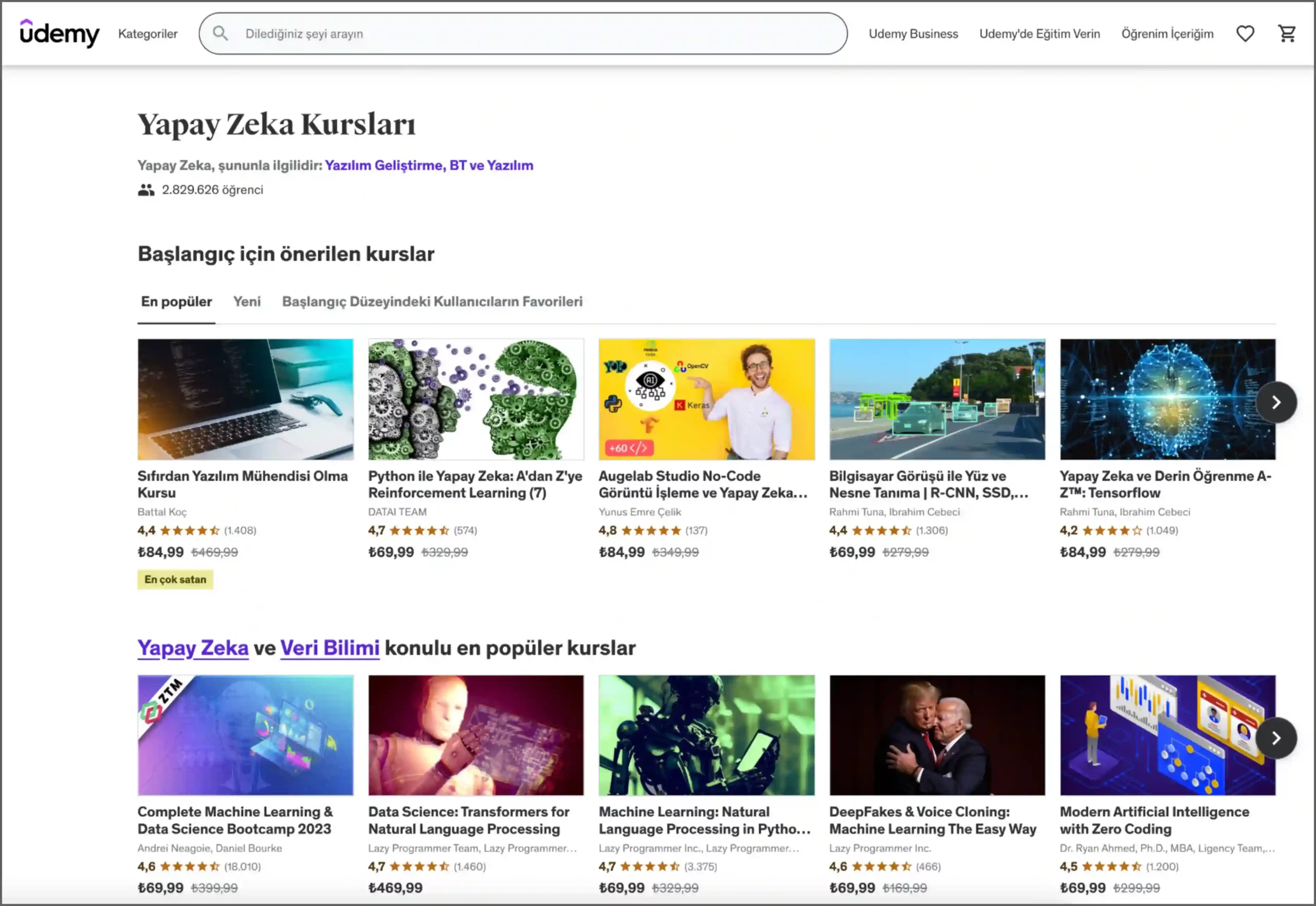Open Öğrenim İçeriğim link

[1167, 33]
